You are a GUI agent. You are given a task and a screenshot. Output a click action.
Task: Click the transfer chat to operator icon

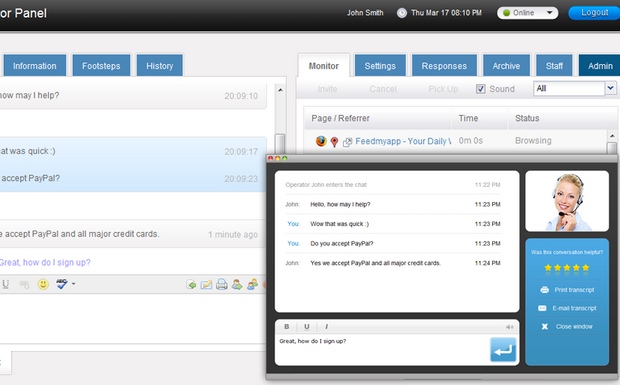pos(237,284)
